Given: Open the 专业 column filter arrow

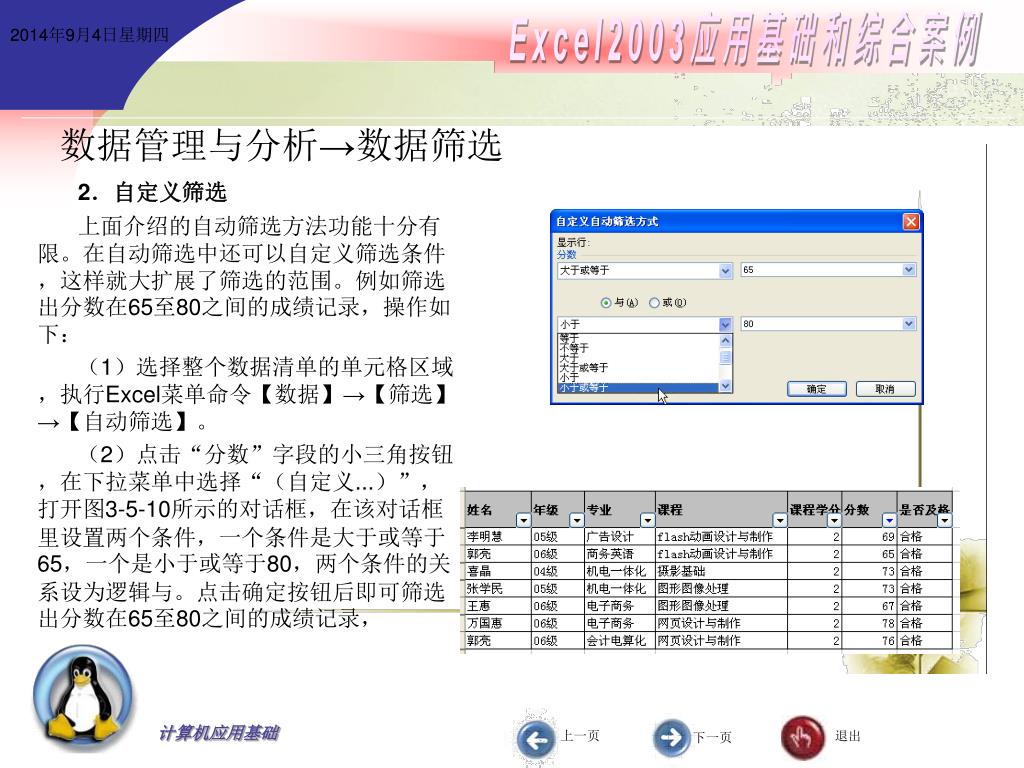Looking at the screenshot, I should point(647,520).
